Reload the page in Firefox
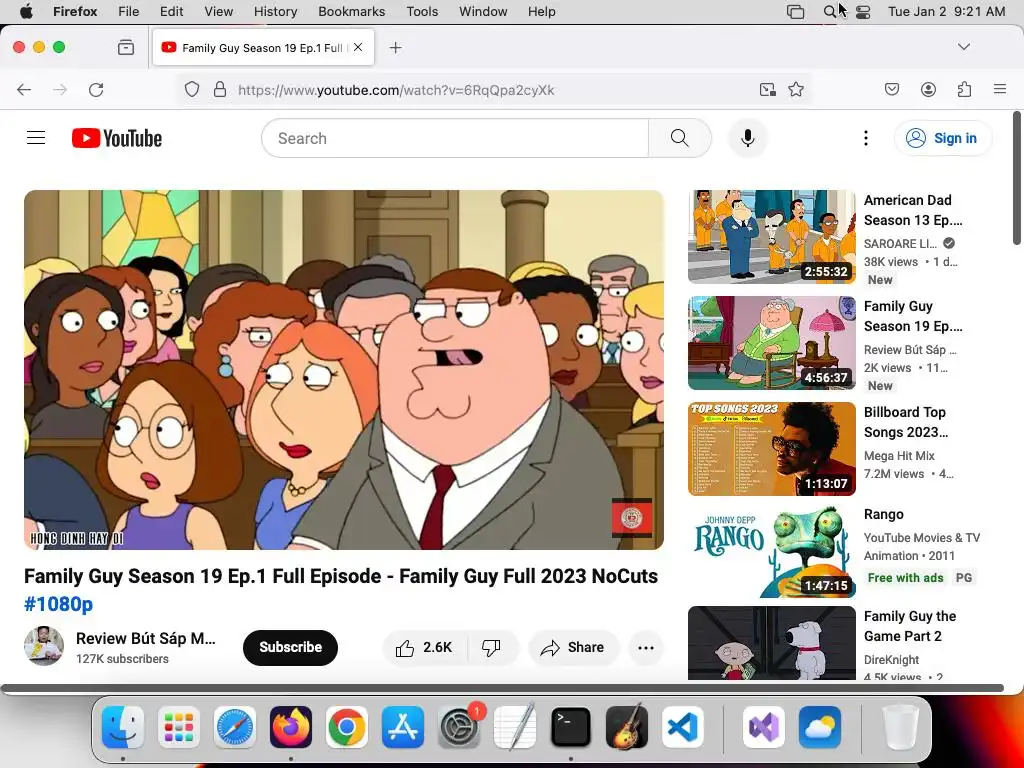The width and height of the screenshot is (1024, 768). 96,89
